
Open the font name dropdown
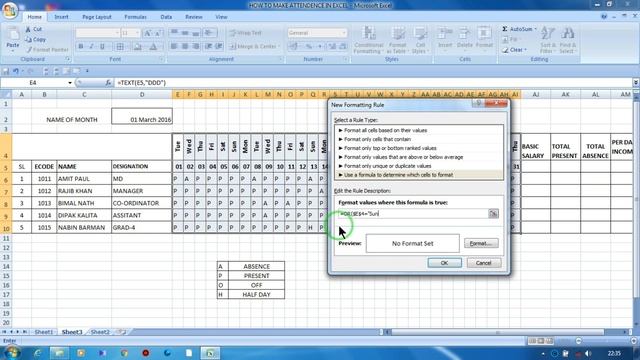coord(117,33)
